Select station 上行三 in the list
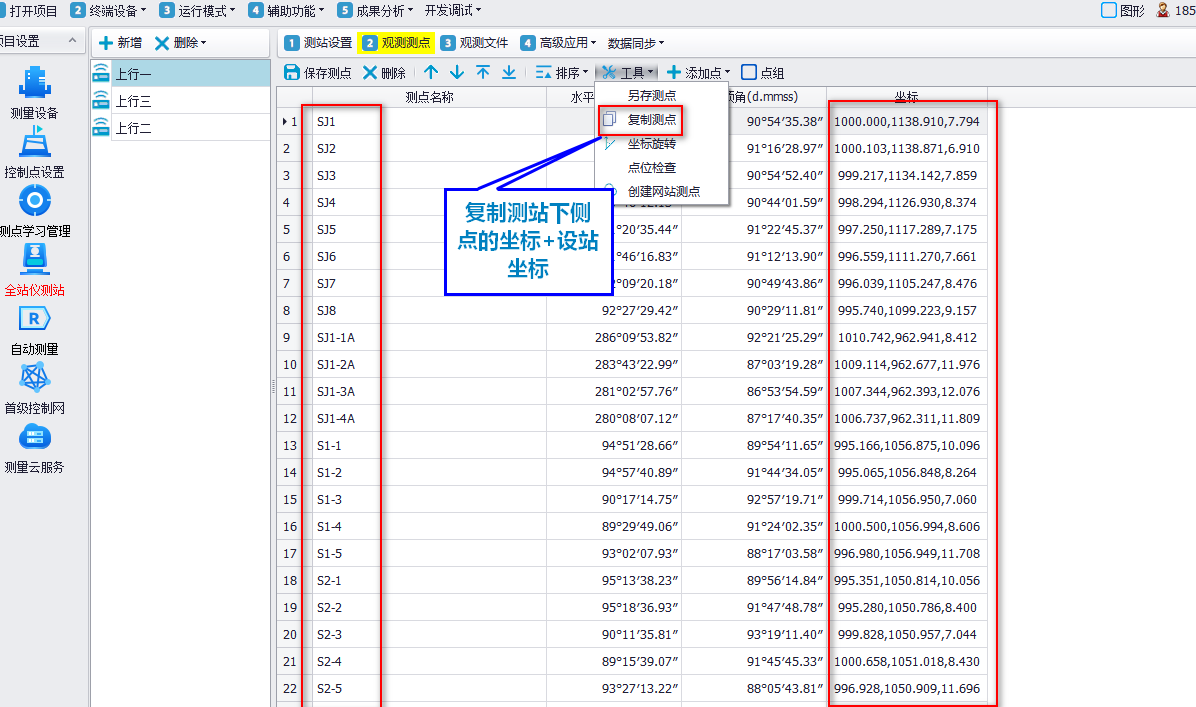The width and height of the screenshot is (1196, 707). tap(133, 101)
